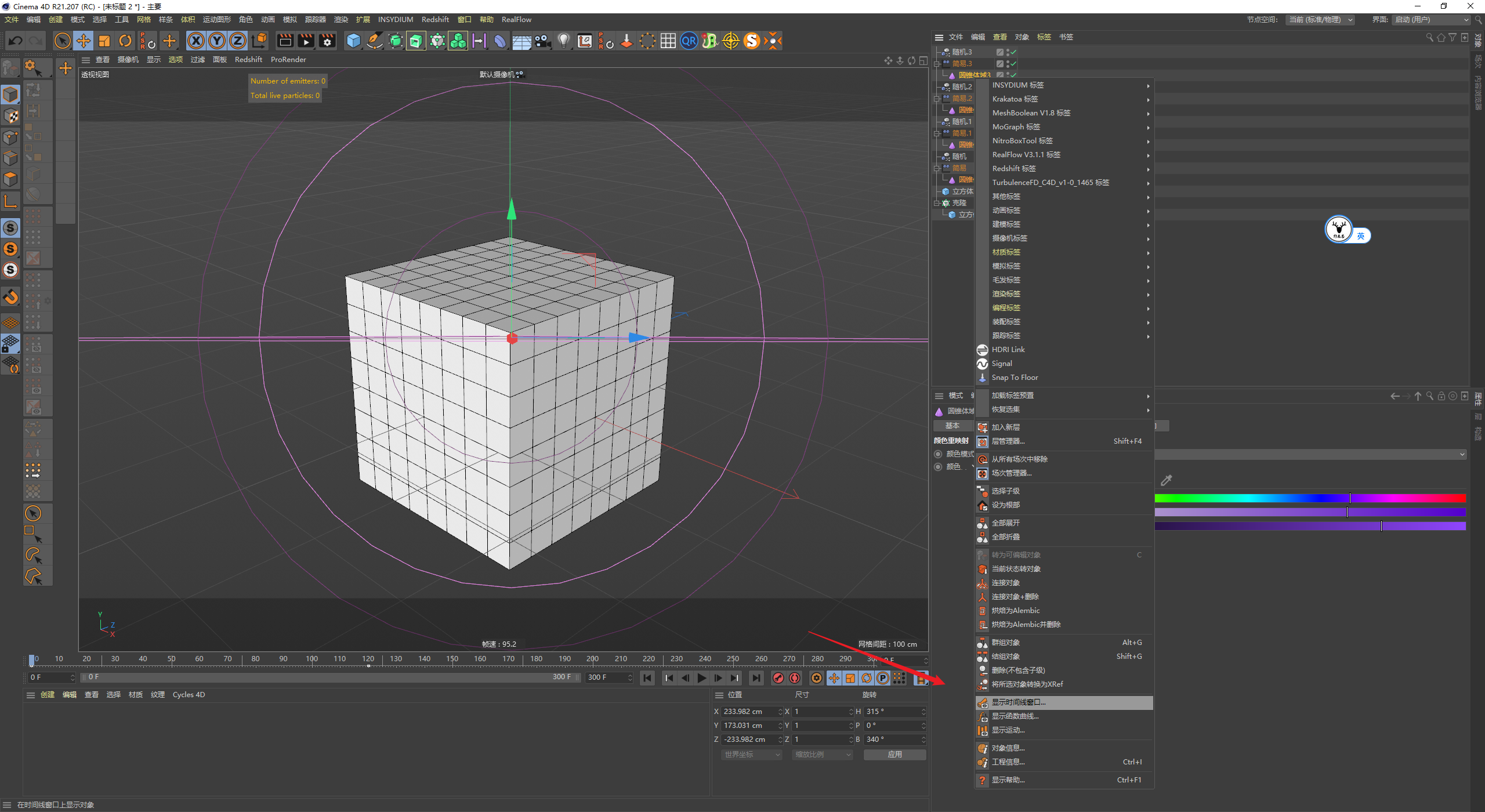Select the 颜色模式 radio button
Image resolution: width=1485 pixels, height=812 pixels.
(x=938, y=454)
